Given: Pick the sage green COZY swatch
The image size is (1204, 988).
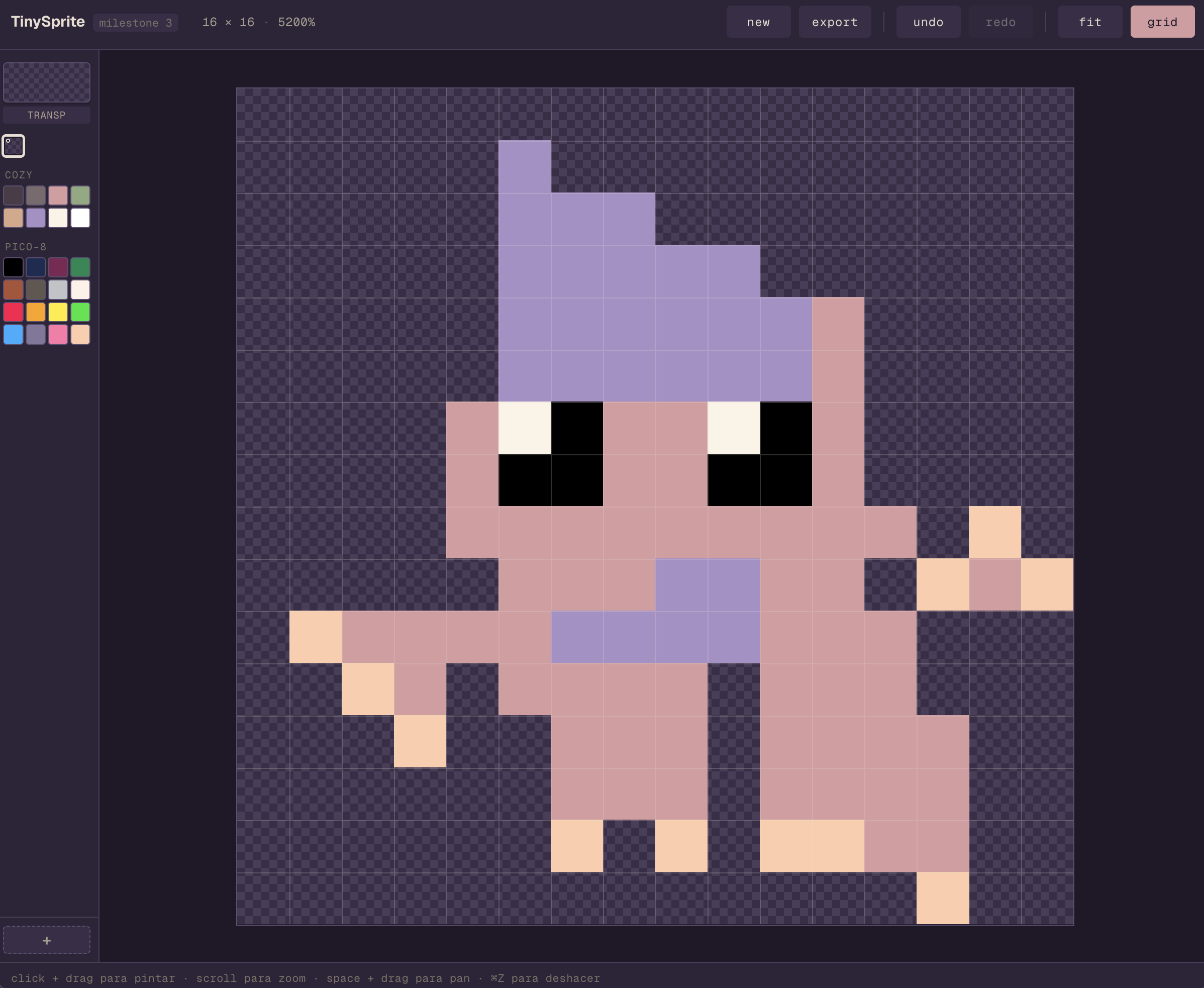Looking at the screenshot, I should [80, 195].
